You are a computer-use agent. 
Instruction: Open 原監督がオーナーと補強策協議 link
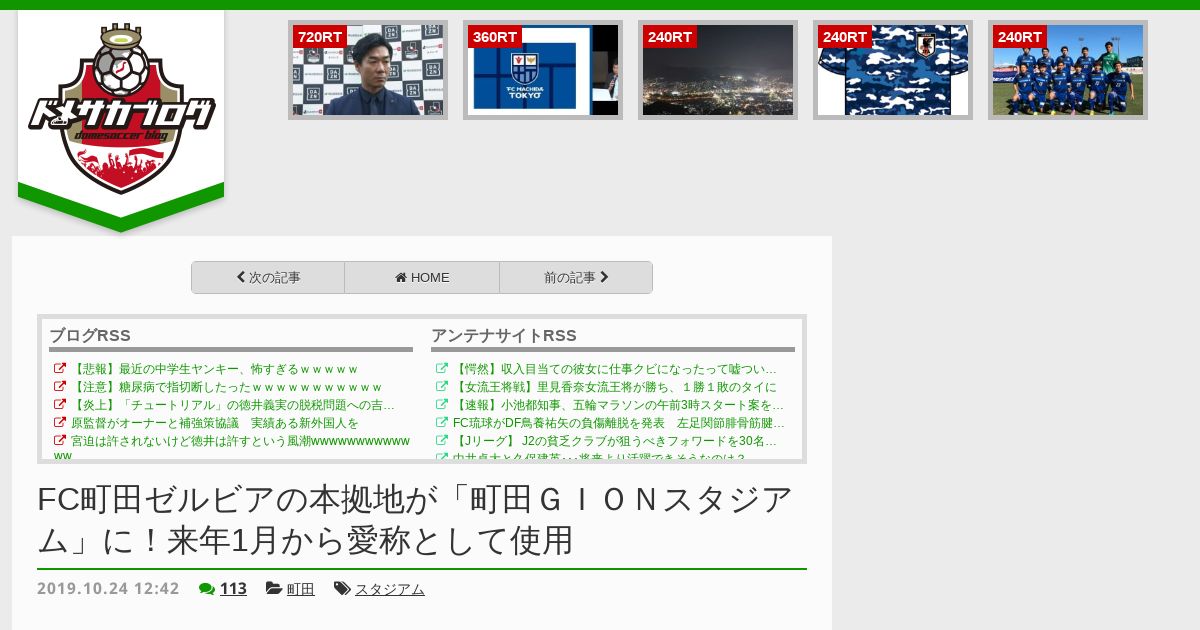point(215,423)
